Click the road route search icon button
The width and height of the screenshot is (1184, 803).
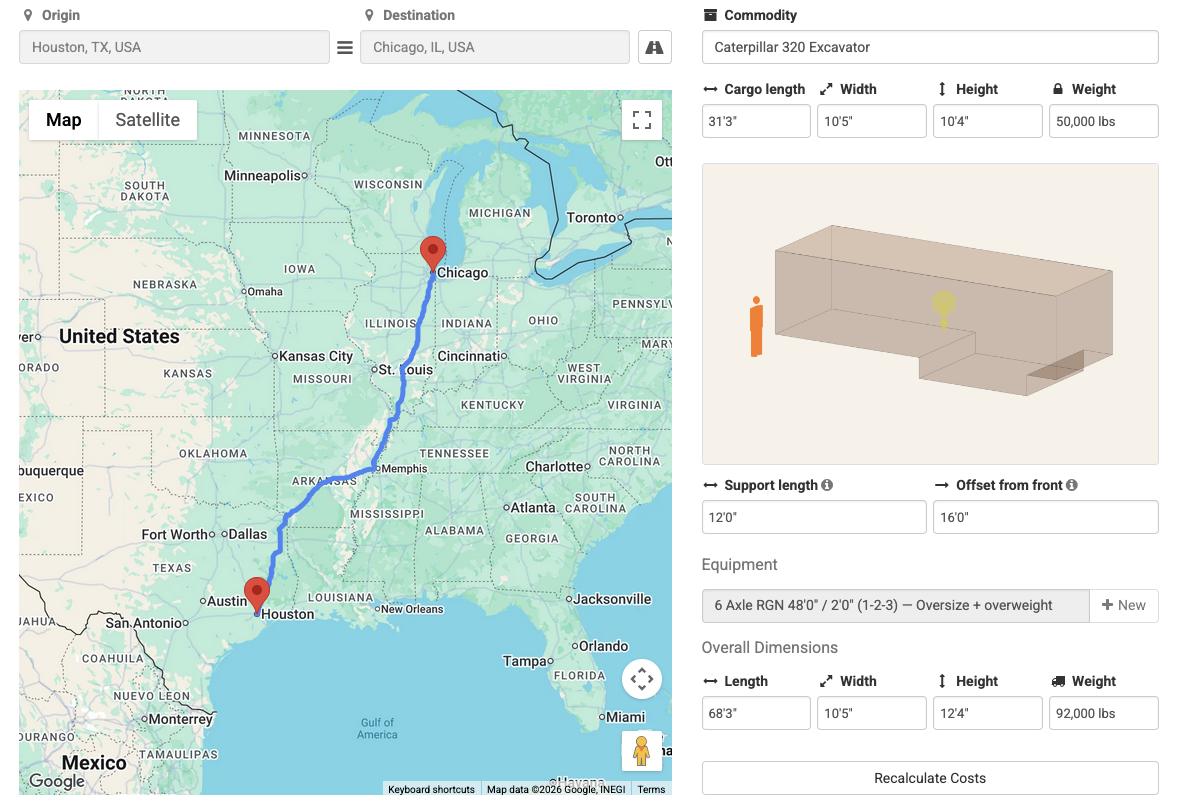[x=655, y=48]
